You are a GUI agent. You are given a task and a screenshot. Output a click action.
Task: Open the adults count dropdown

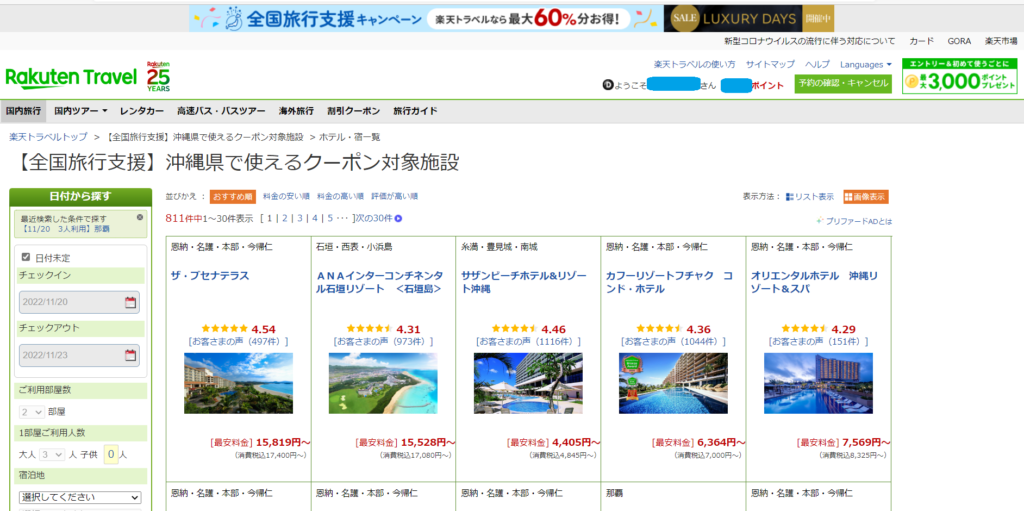pyautogui.click(x=52, y=454)
